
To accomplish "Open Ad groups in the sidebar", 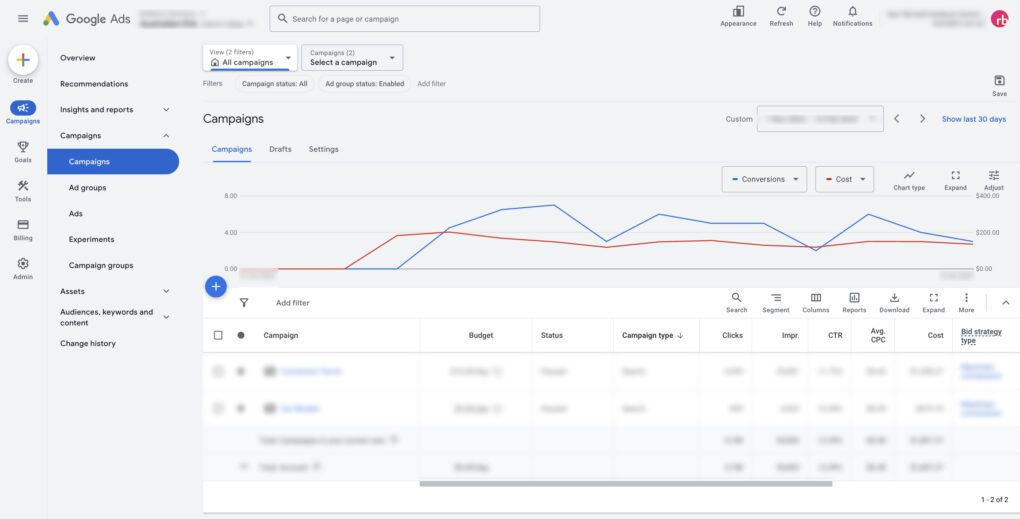I will click(87, 188).
